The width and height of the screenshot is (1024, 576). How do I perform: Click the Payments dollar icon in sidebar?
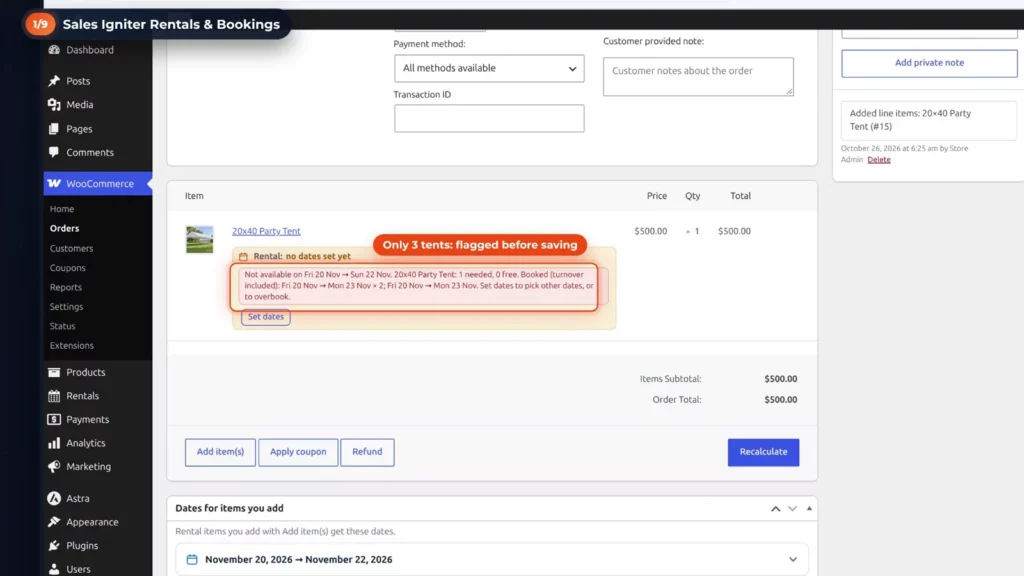click(x=54, y=419)
